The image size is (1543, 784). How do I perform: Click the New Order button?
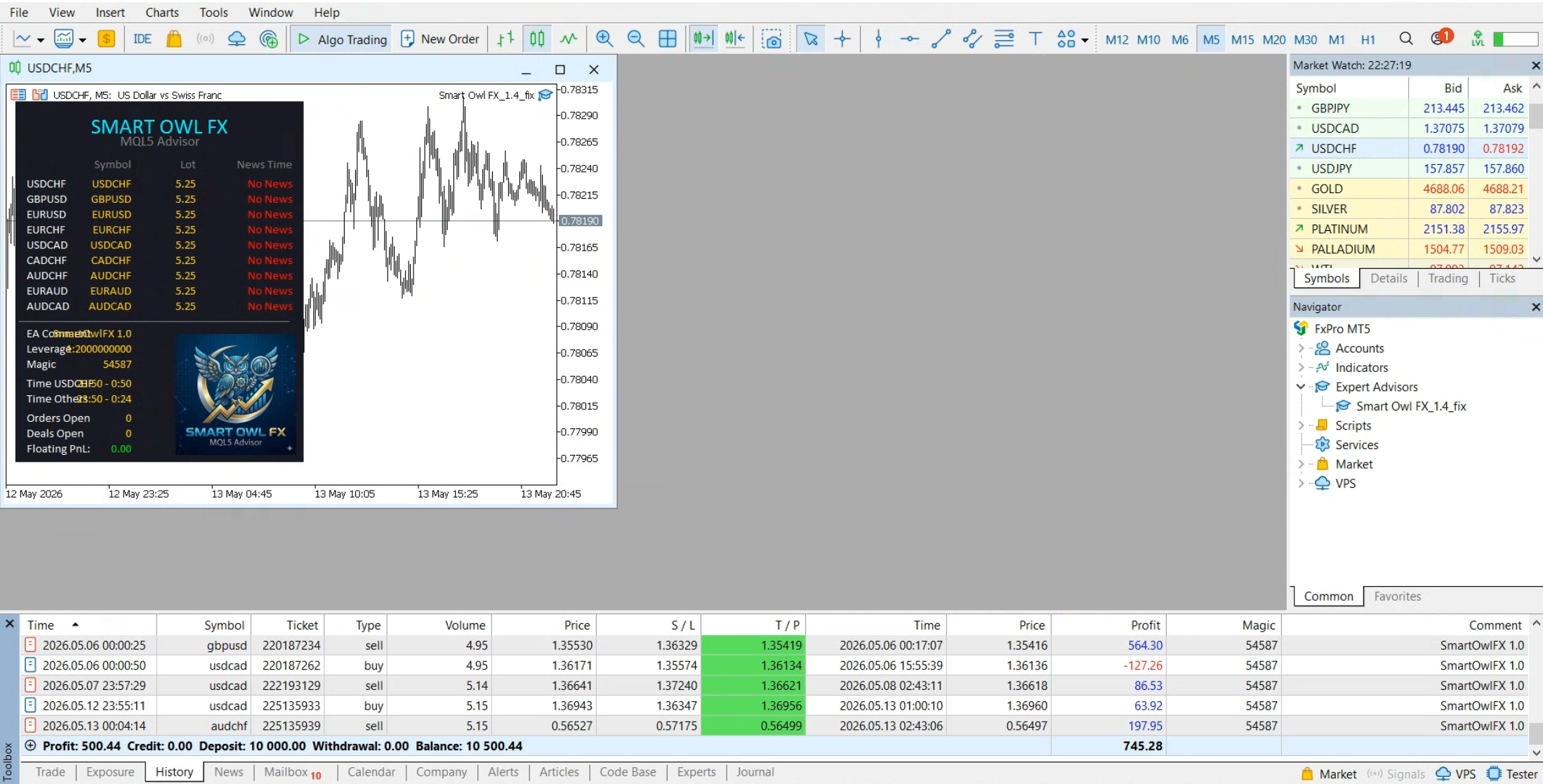pyautogui.click(x=439, y=39)
